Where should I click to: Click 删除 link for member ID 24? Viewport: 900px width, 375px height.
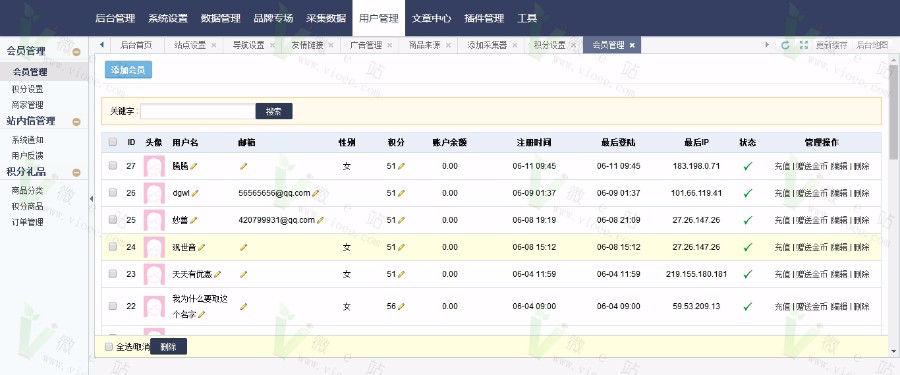click(861, 247)
